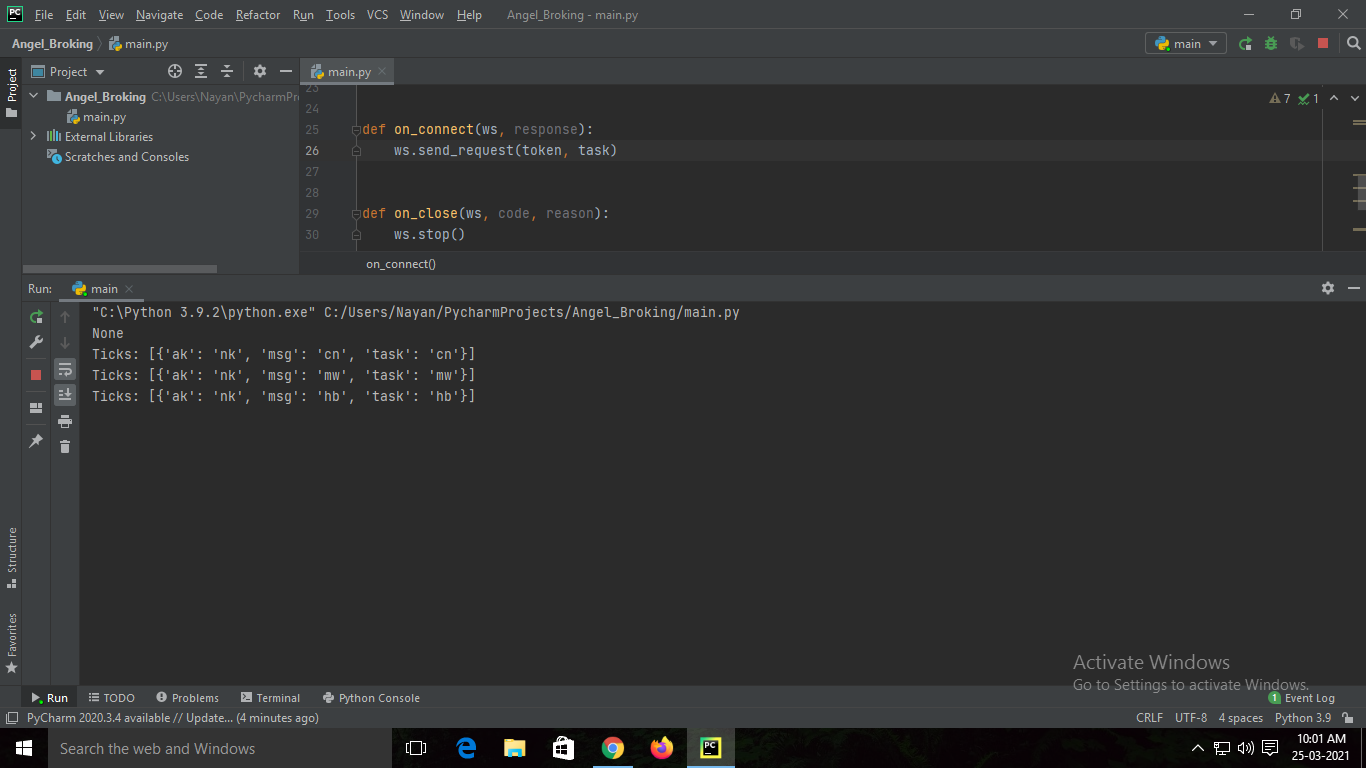The height and width of the screenshot is (768, 1366).
Task: Clear all console output with trash icon
Action: pyautogui.click(x=65, y=447)
